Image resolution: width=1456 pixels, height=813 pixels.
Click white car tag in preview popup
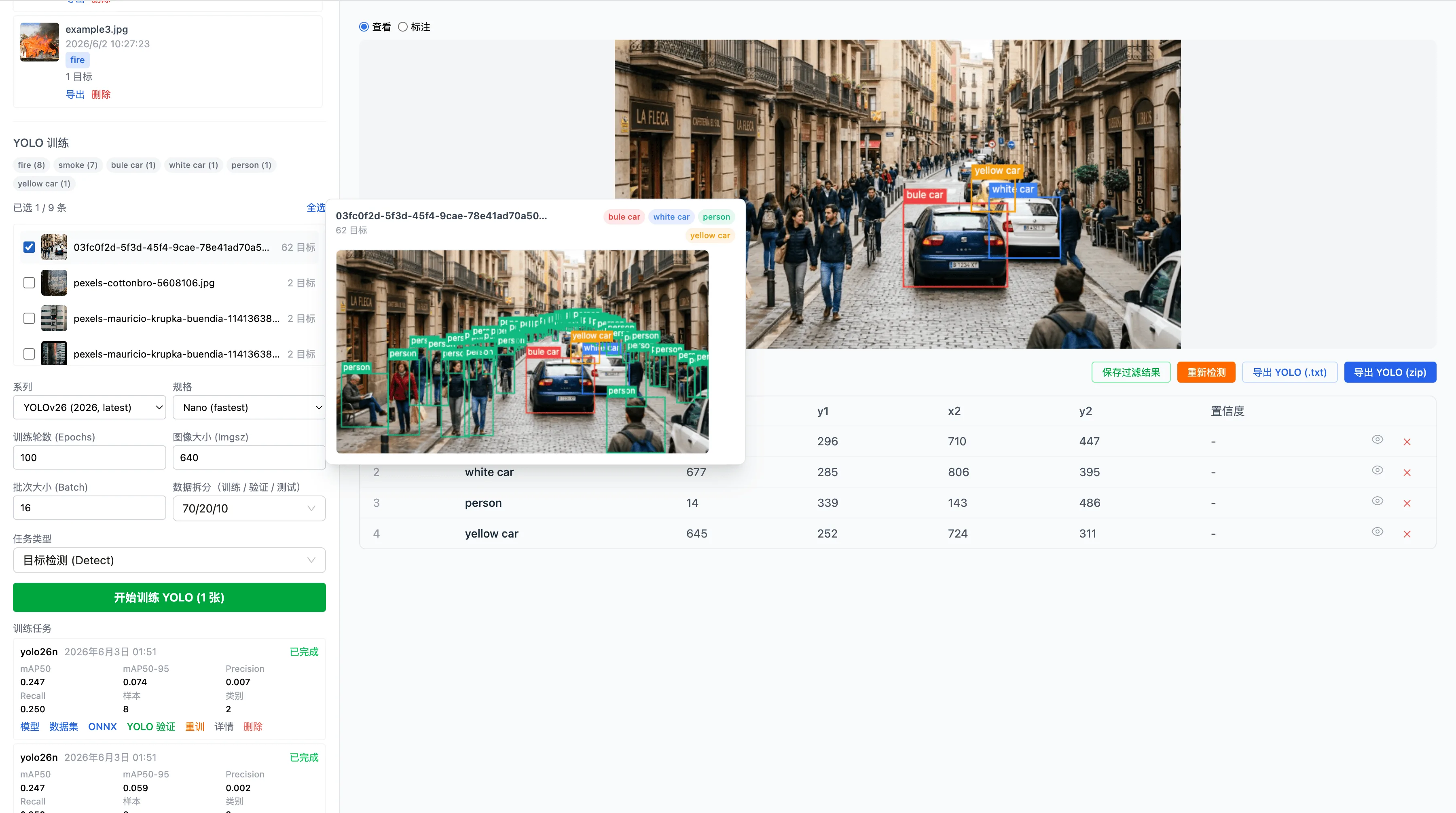pyautogui.click(x=671, y=217)
